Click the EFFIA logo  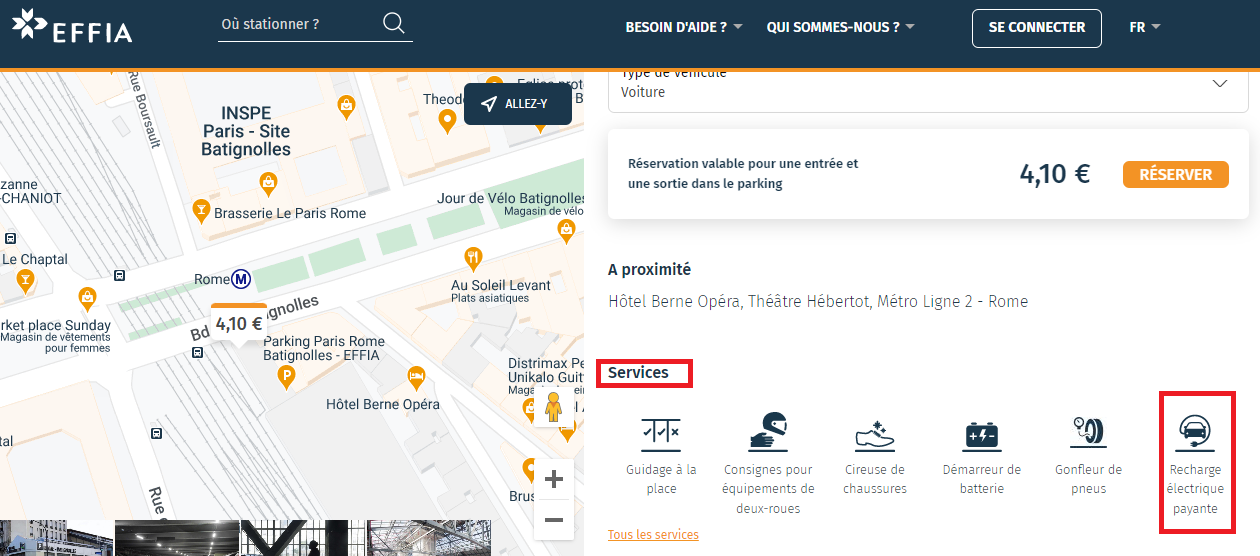point(72,27)
